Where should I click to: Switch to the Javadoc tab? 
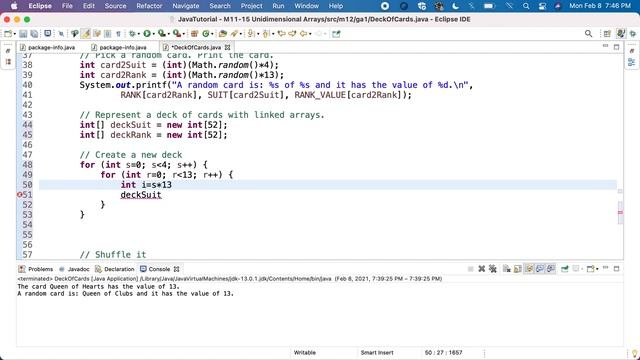point(74,269)
